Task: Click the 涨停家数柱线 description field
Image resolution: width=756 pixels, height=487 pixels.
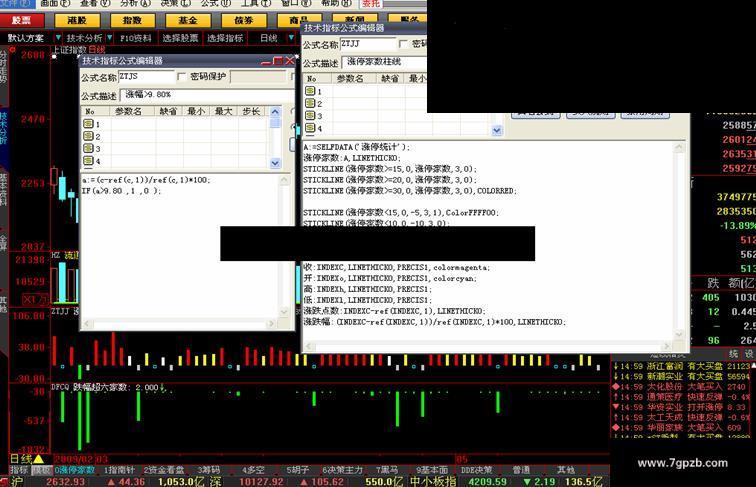Action: pos(384,62)
